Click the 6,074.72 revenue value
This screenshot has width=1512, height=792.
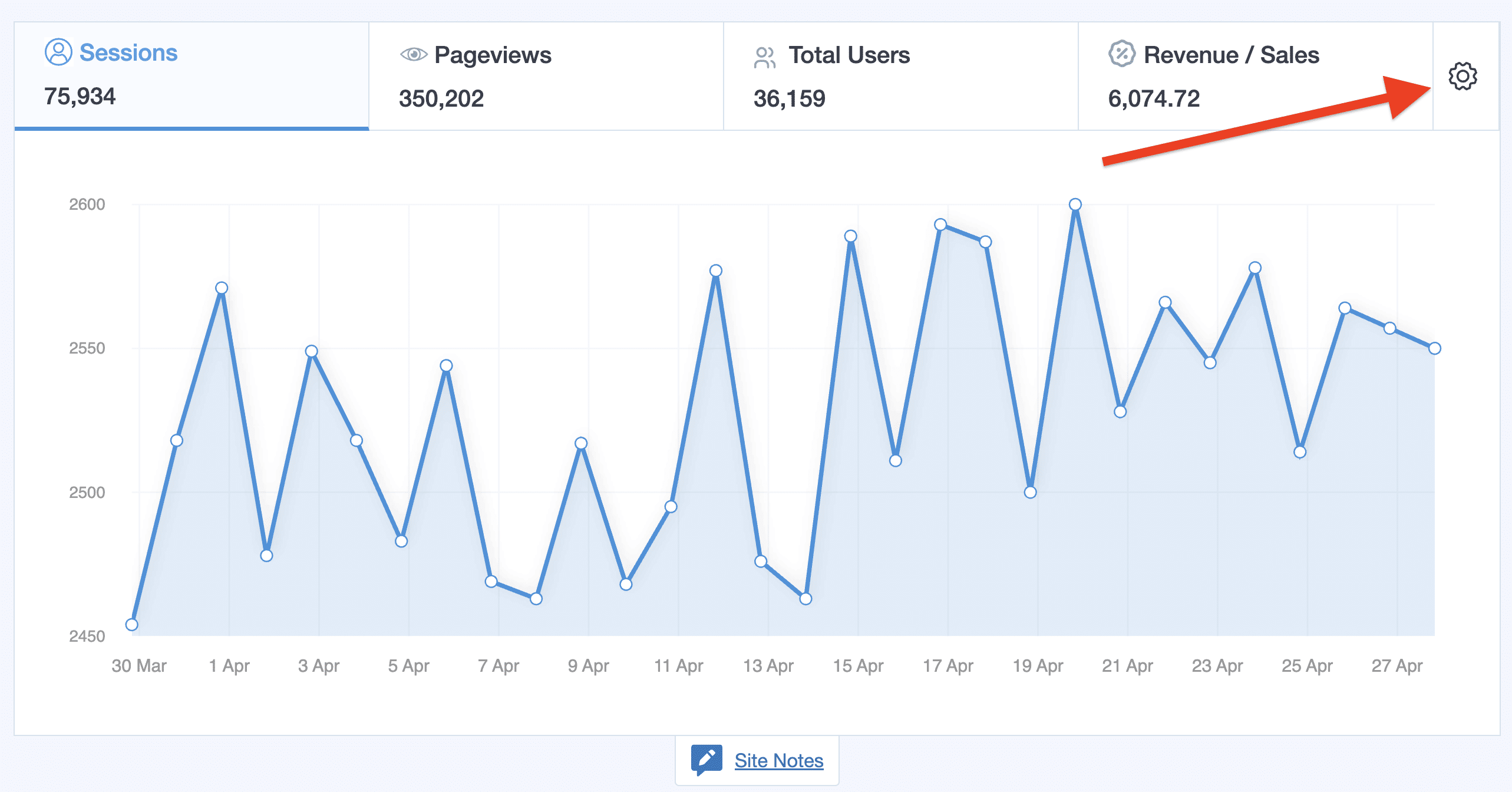point(1153,98)
